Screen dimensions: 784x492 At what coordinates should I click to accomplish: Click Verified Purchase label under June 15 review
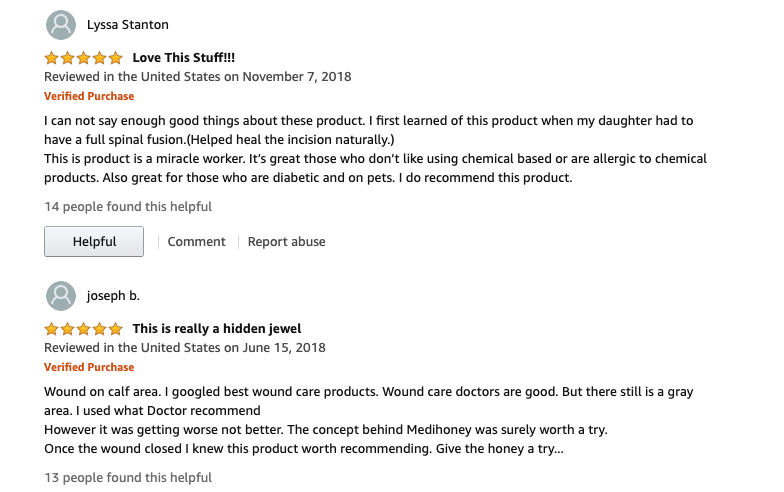click(89, 368)
